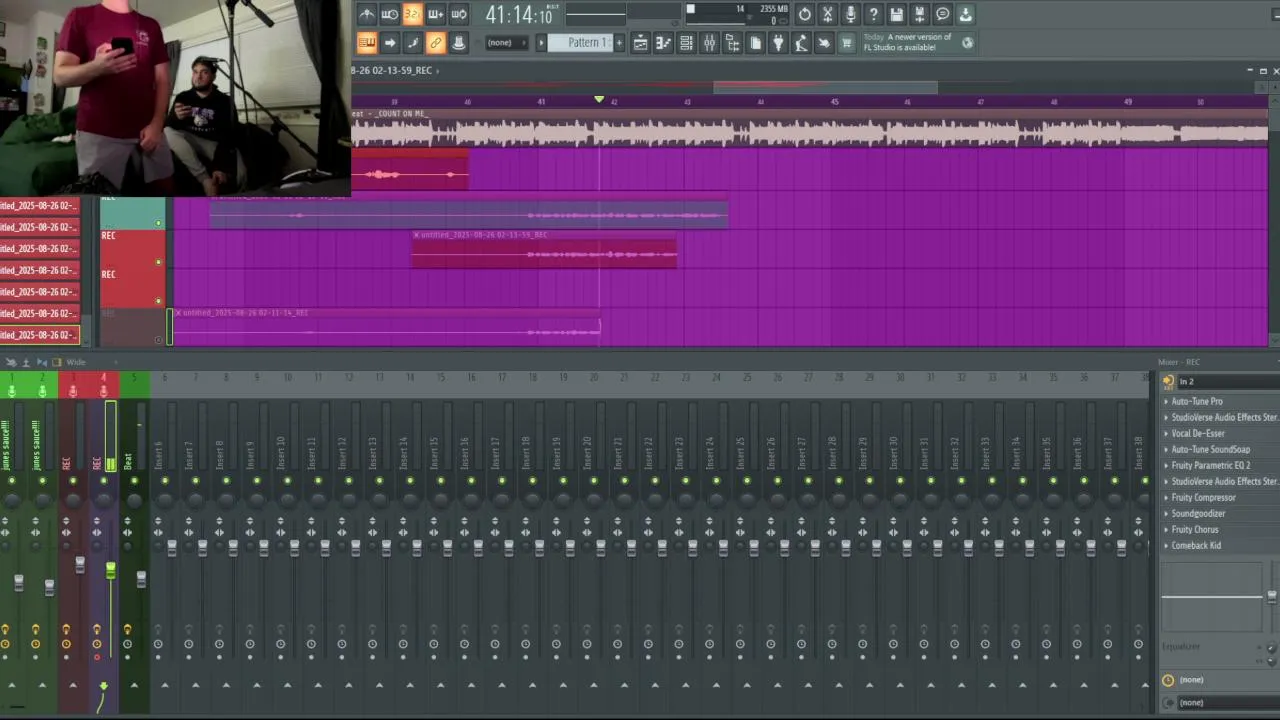Open the Browser panel

pyautogui.click(x=732, y=43)
